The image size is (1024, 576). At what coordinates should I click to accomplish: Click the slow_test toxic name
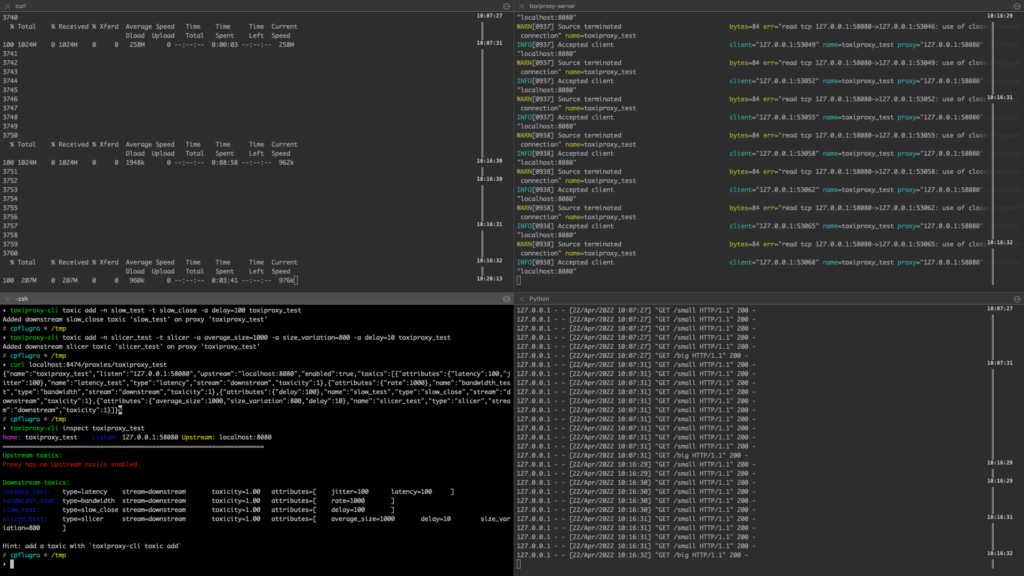[21, 510]
